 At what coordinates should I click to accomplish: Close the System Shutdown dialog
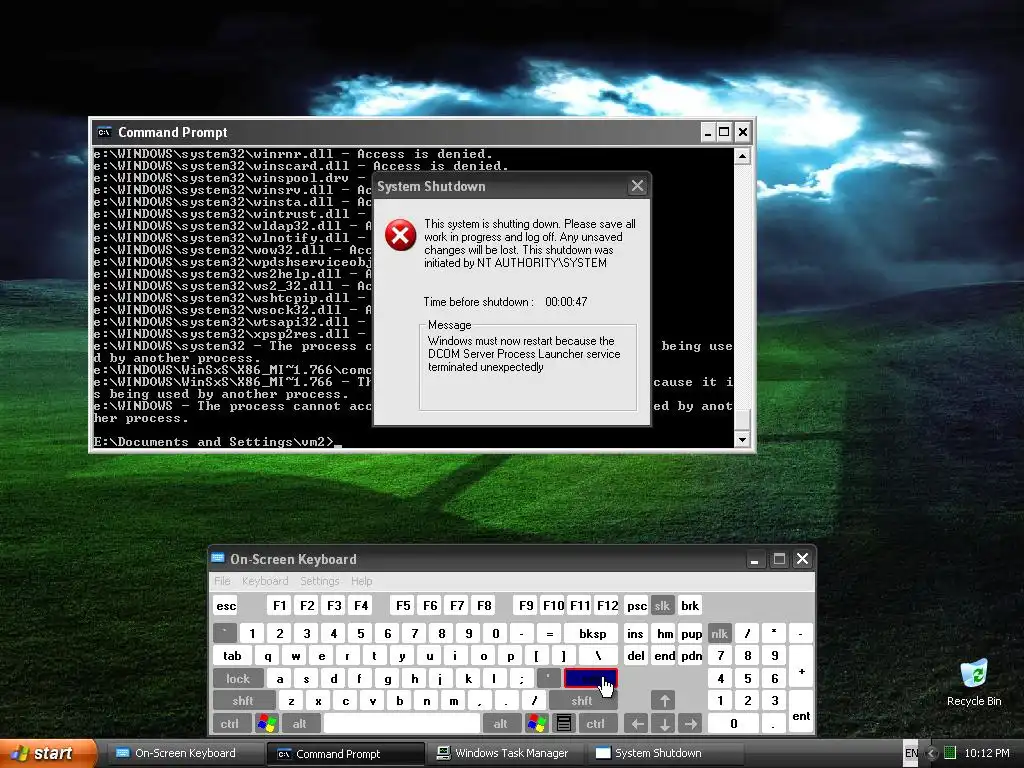pyautogui.click(x=637, y=186)
